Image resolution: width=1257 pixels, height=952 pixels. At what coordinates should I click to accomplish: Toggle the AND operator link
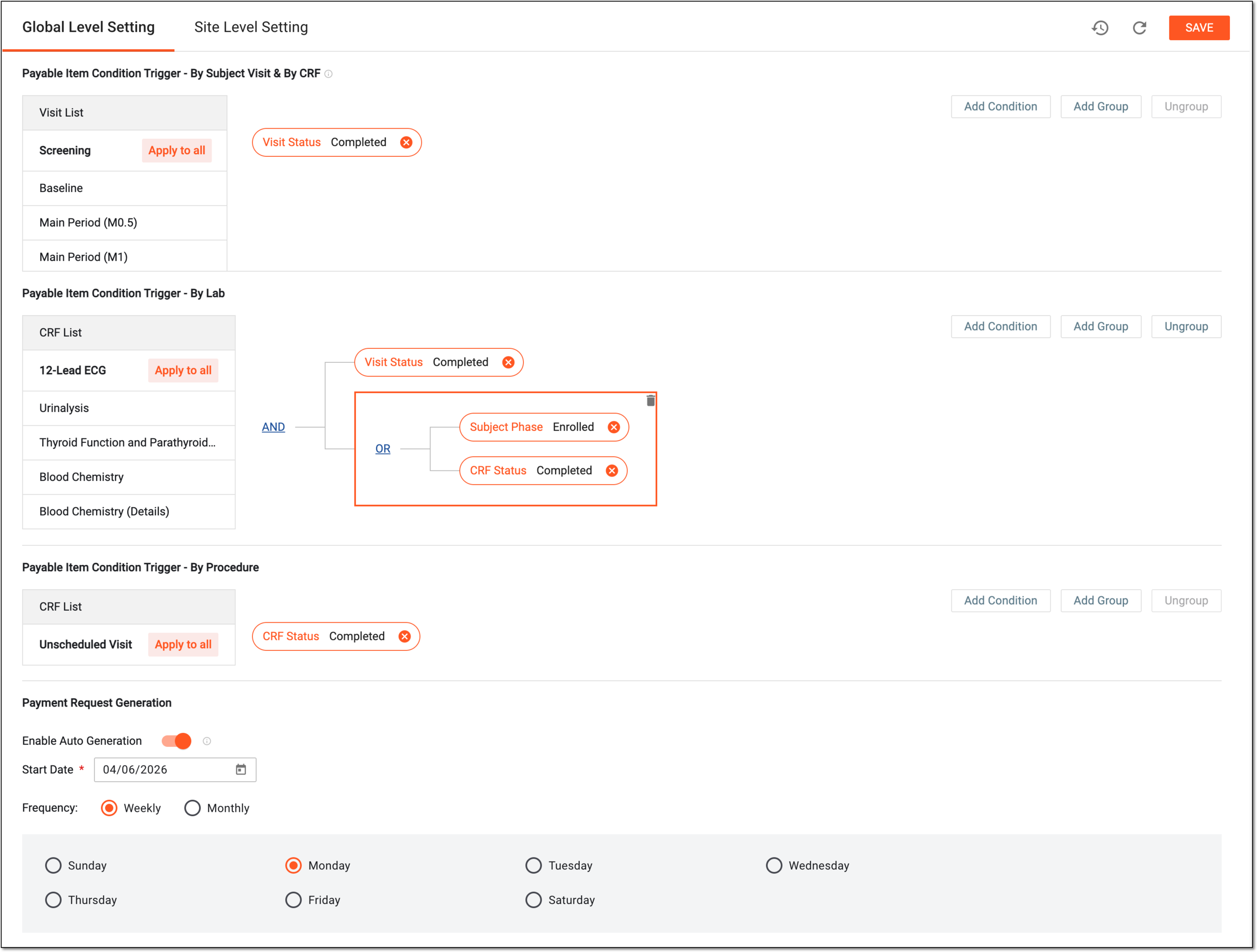[x=274, y=427]
